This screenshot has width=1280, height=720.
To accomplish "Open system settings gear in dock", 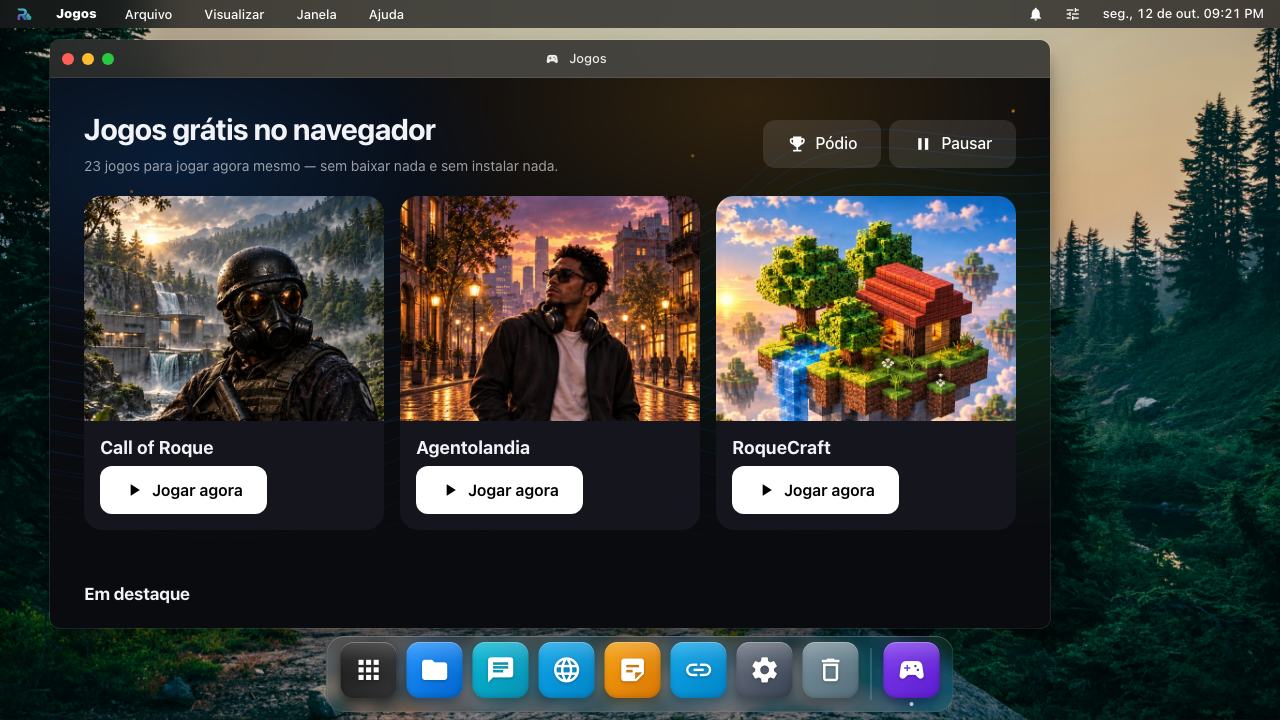I will pyautogui.click(x=765, y=670).
